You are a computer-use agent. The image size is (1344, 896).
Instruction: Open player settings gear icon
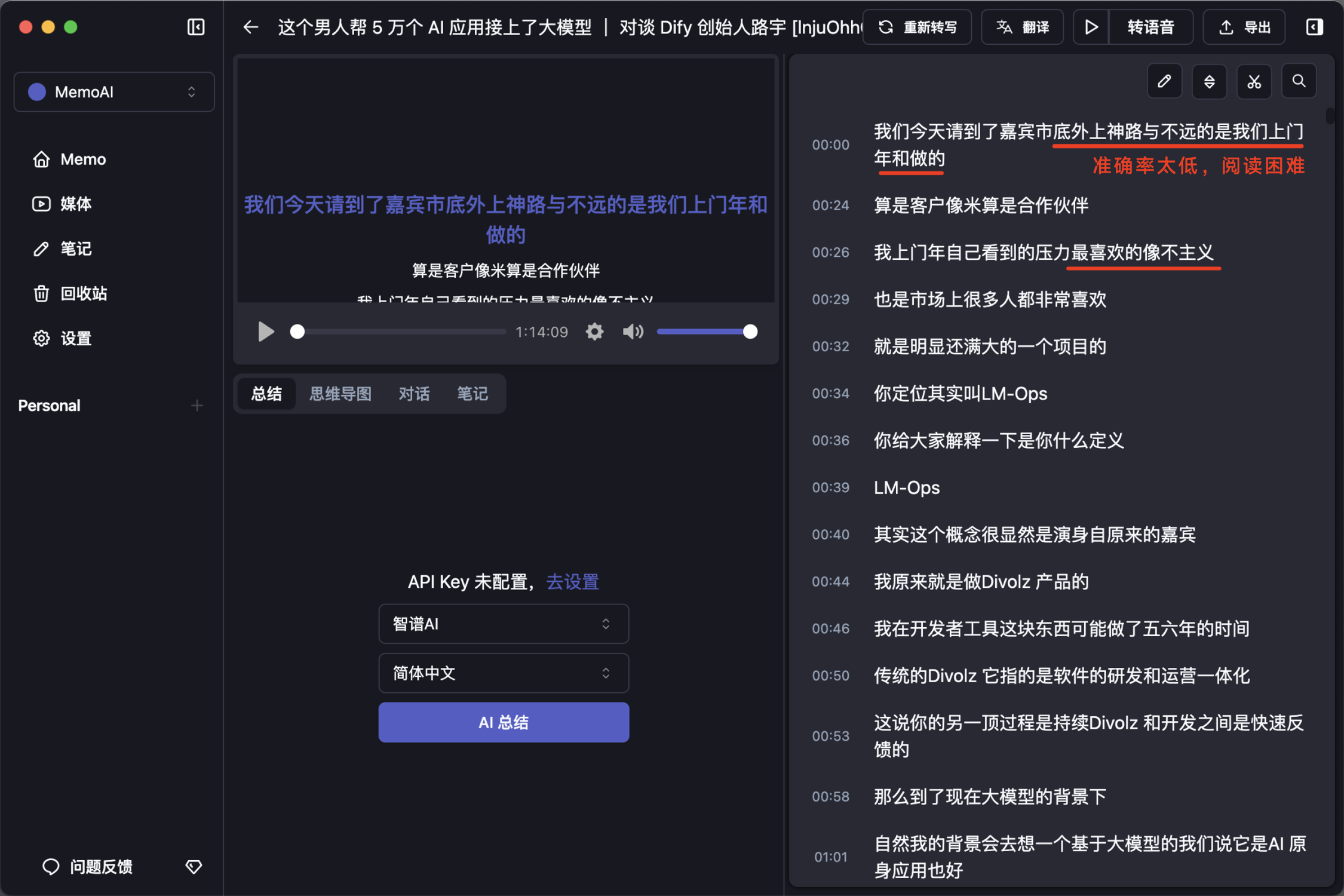[594, 332]
